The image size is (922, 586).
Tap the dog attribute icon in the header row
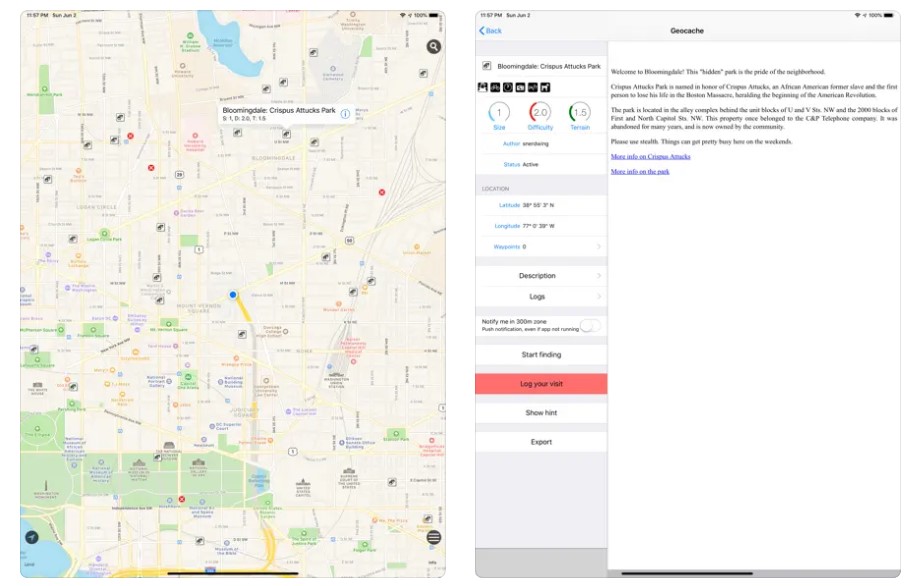pyautogui.click(x=543, y=89)
